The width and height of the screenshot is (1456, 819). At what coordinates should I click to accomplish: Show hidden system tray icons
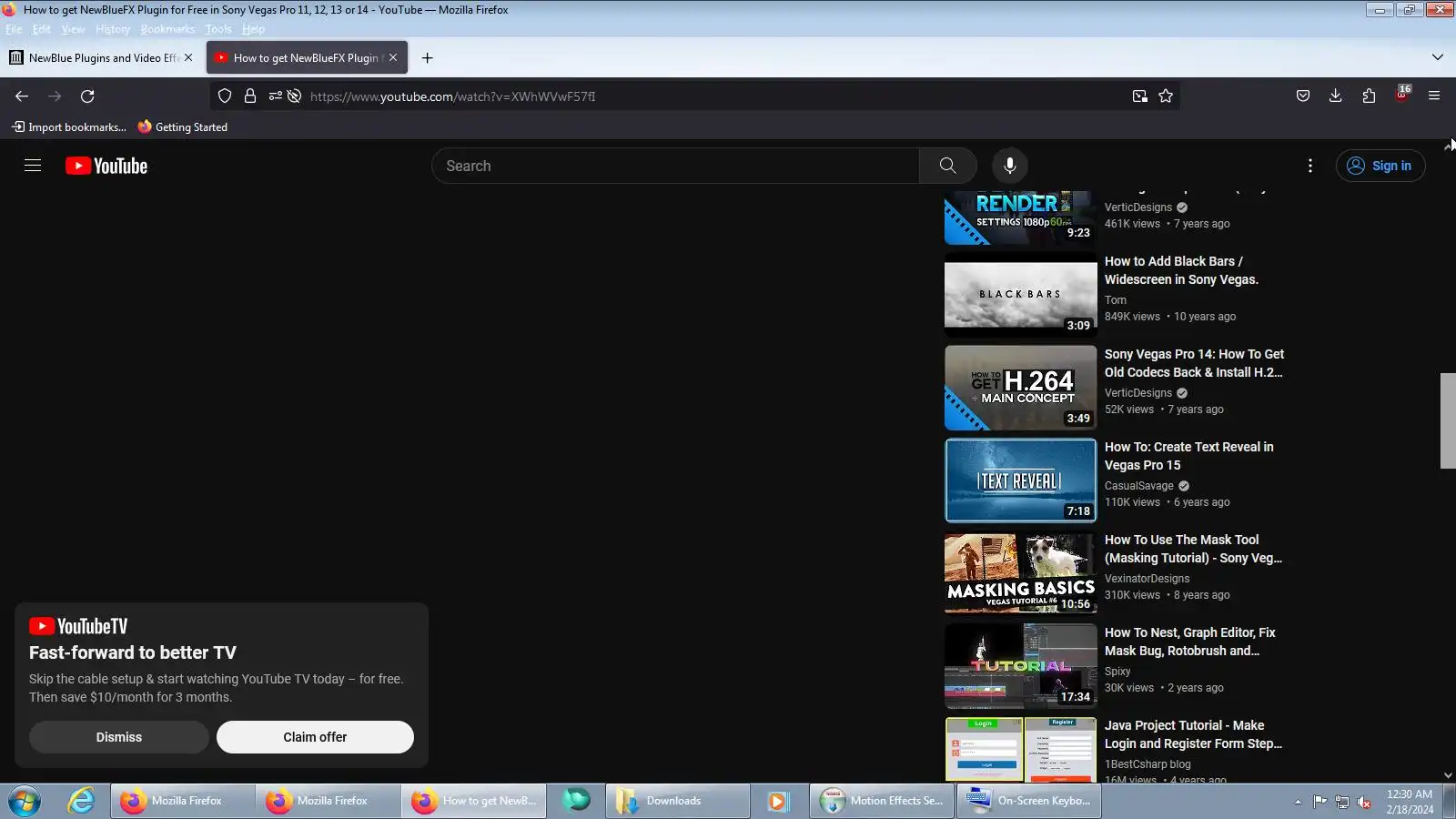1298,802
